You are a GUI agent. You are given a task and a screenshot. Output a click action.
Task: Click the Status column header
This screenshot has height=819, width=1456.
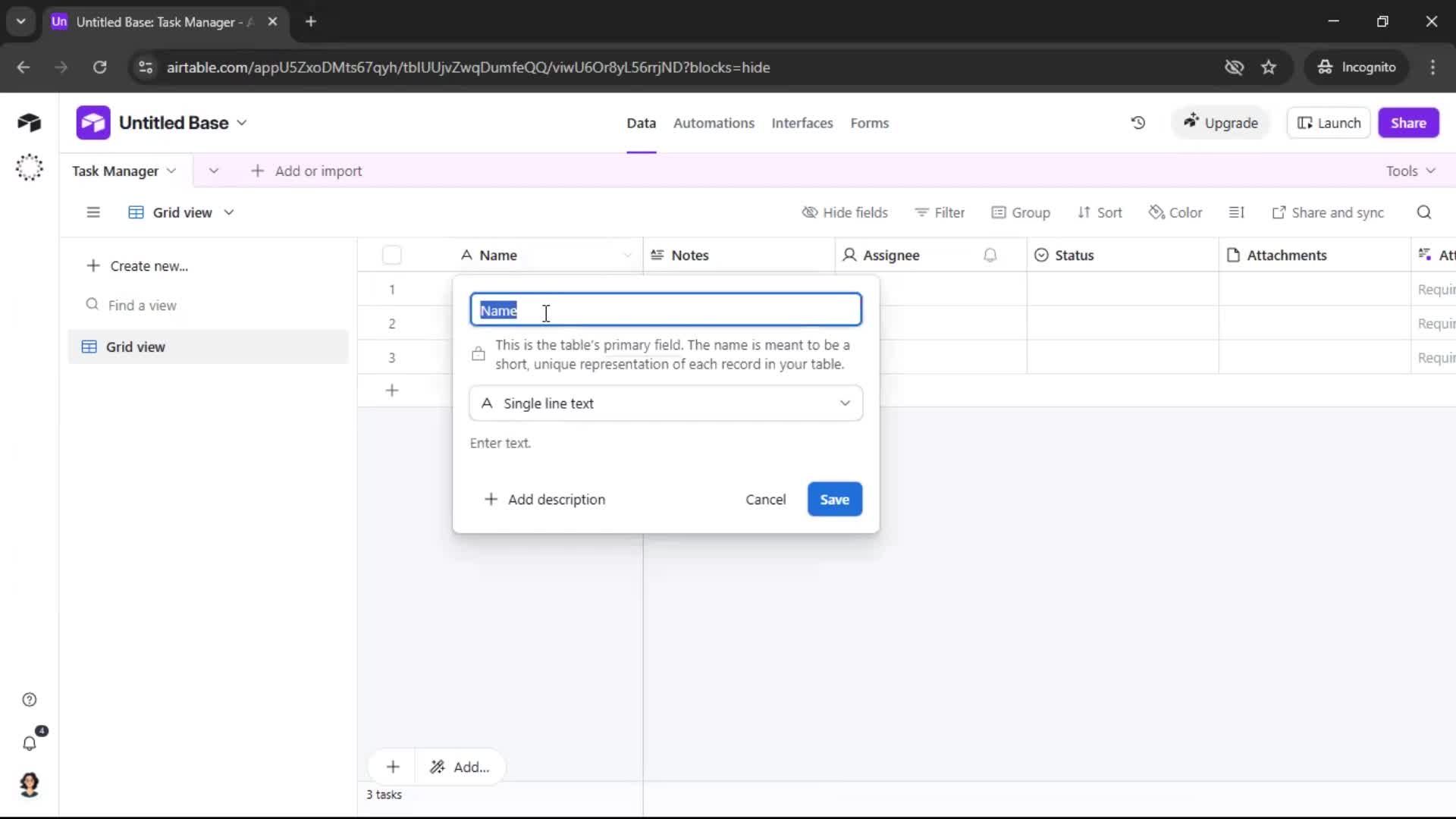click(1122, 256)
